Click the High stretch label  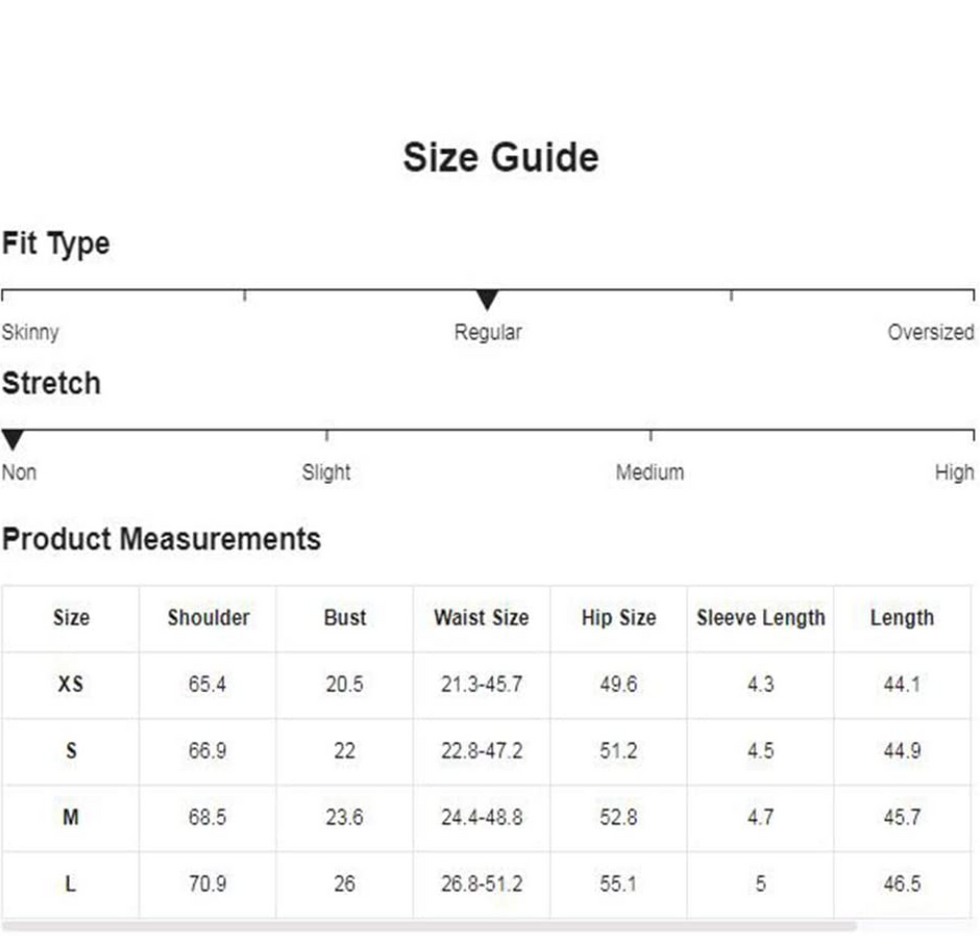click(x=954, y=472)
